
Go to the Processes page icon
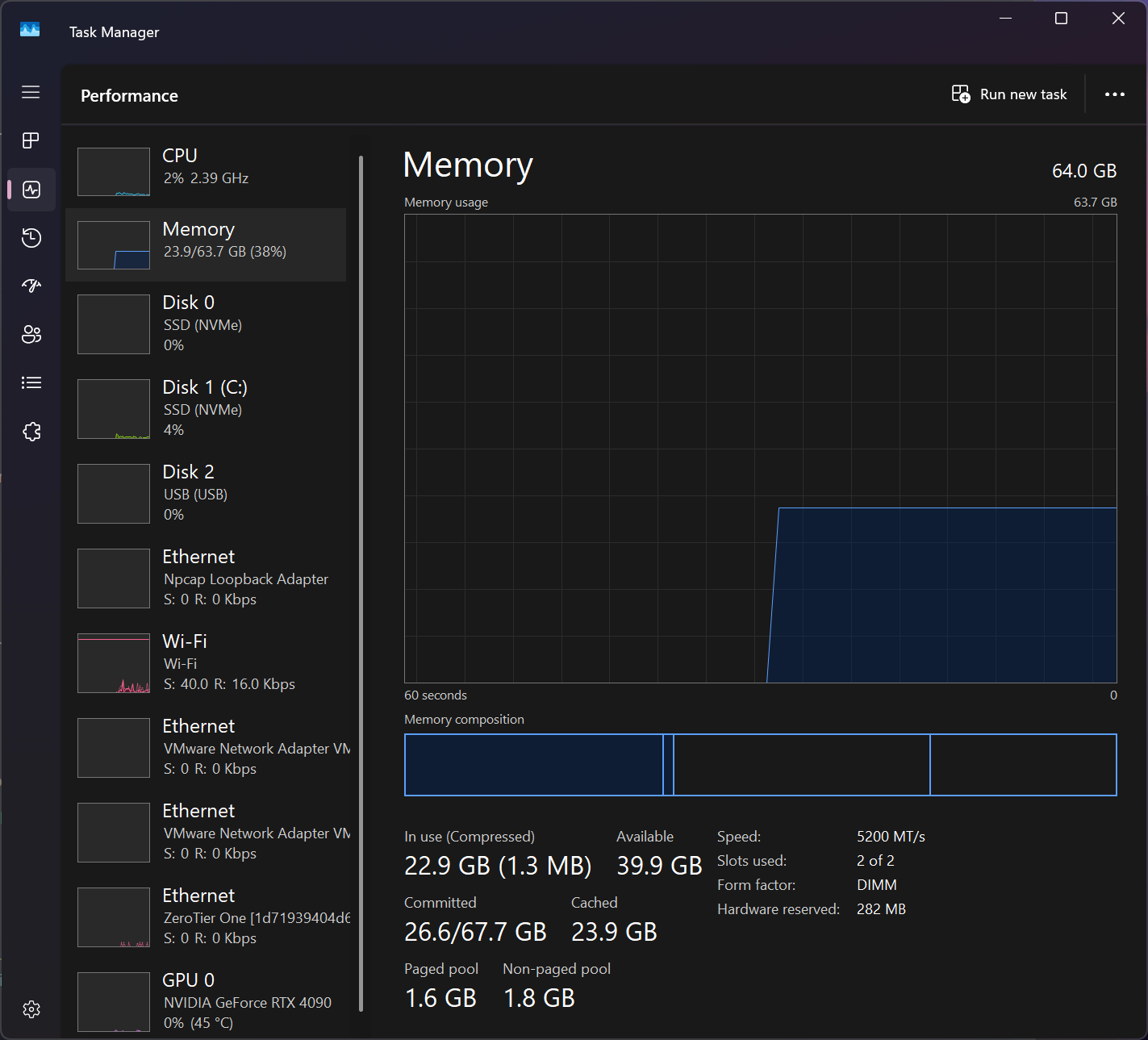[31, 140]
